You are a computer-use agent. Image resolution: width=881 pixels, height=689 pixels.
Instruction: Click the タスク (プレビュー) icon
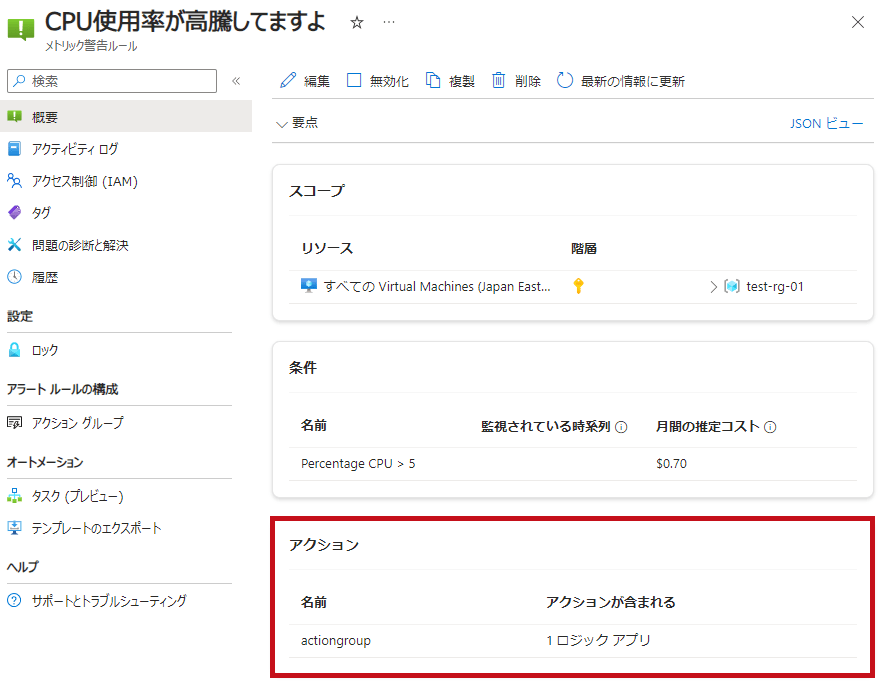[x=15, y=496]
